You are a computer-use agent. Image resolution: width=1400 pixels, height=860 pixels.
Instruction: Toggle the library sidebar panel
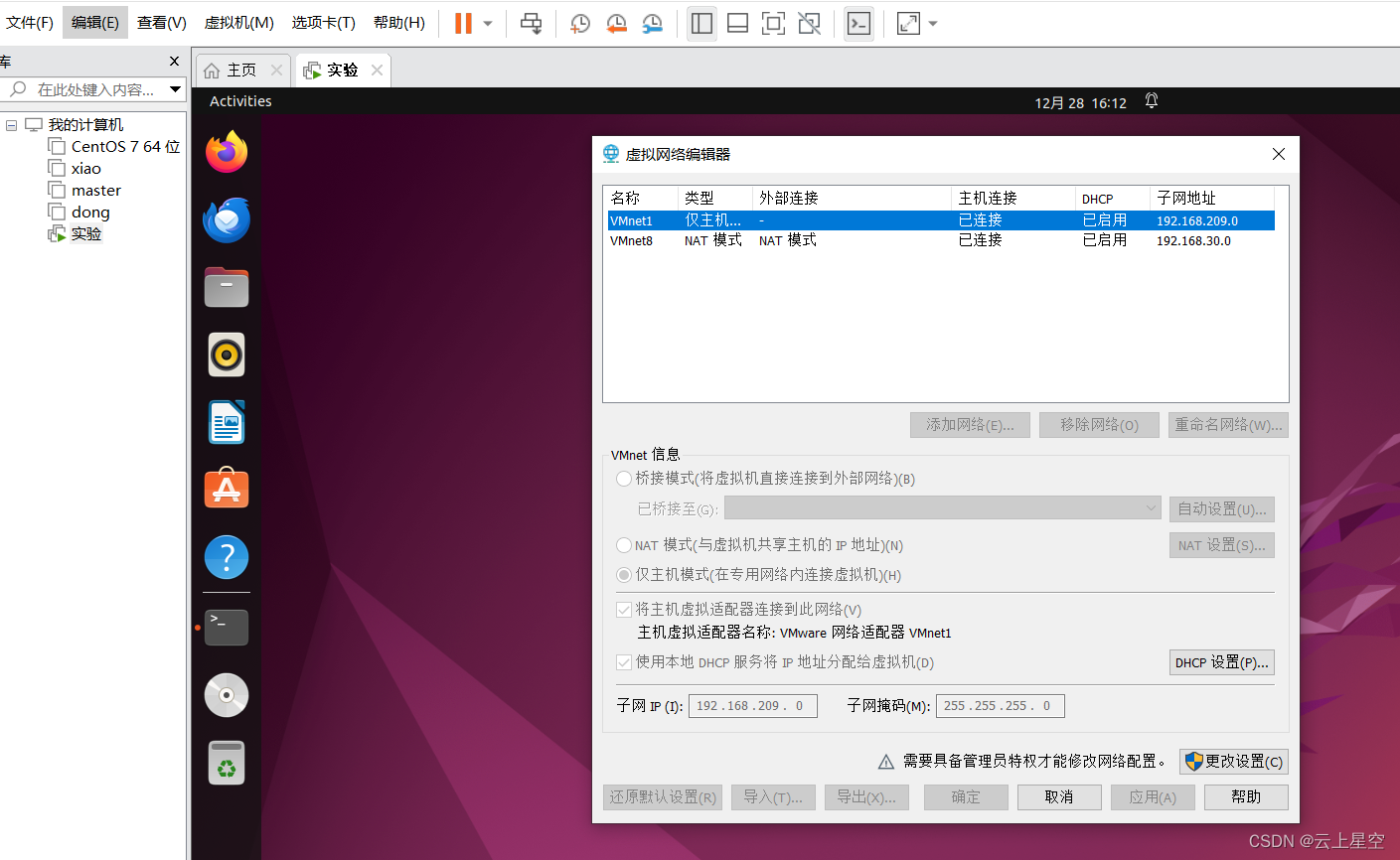(x=701, y=23)
